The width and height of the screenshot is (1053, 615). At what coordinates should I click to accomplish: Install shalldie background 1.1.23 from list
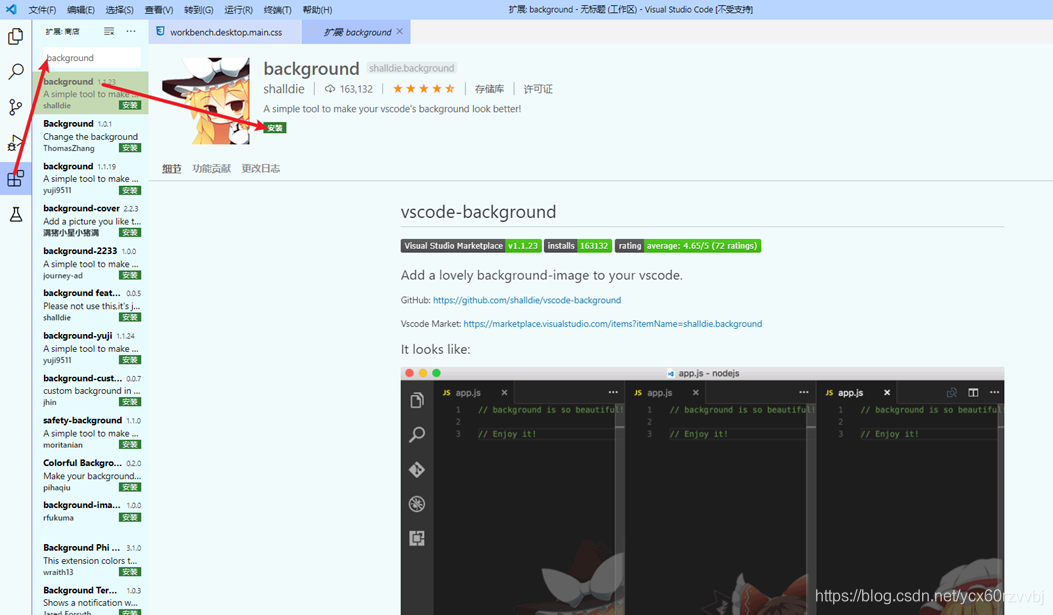130,105
